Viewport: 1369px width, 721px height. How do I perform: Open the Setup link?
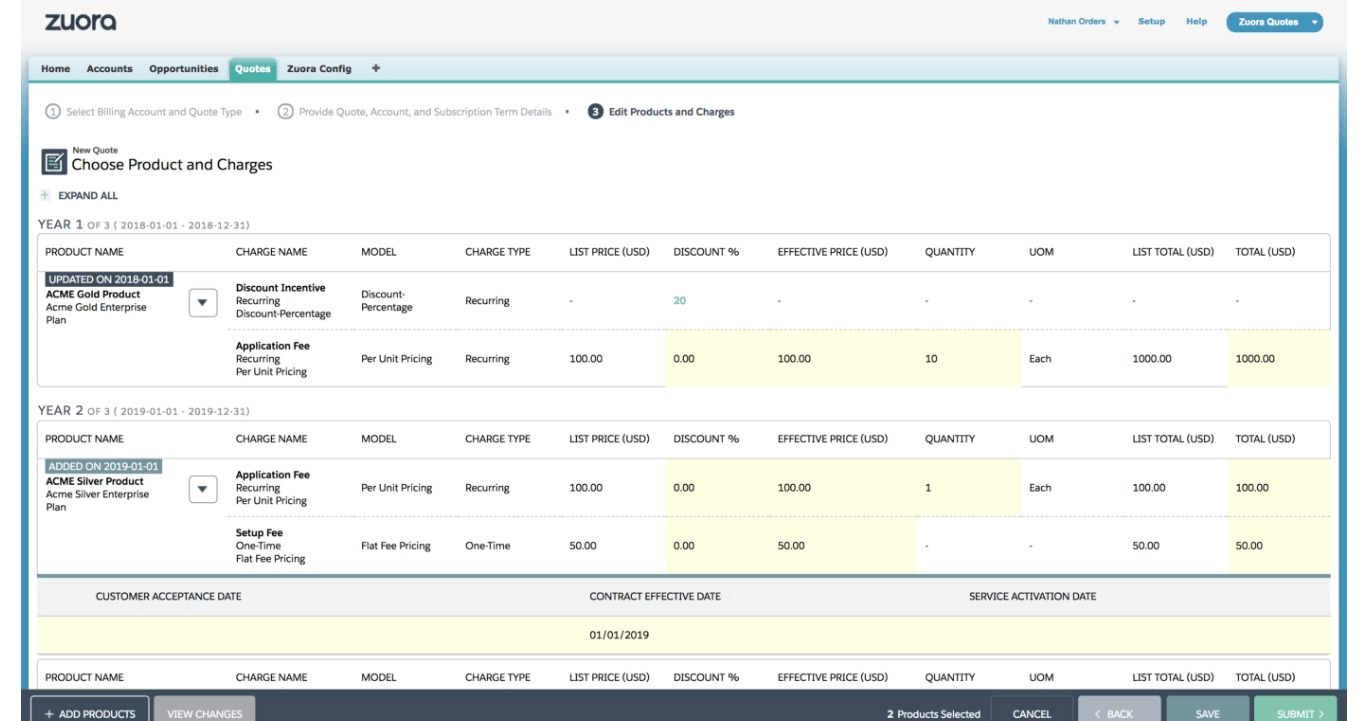click(1151, 22)
